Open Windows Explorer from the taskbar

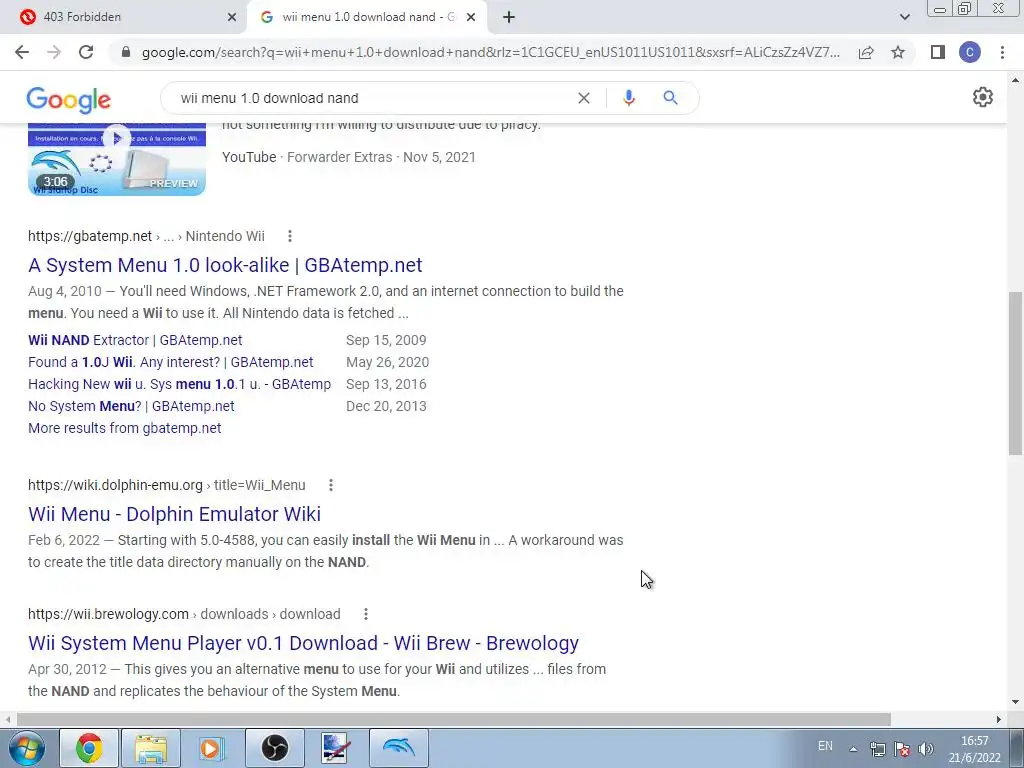point(151,748)
